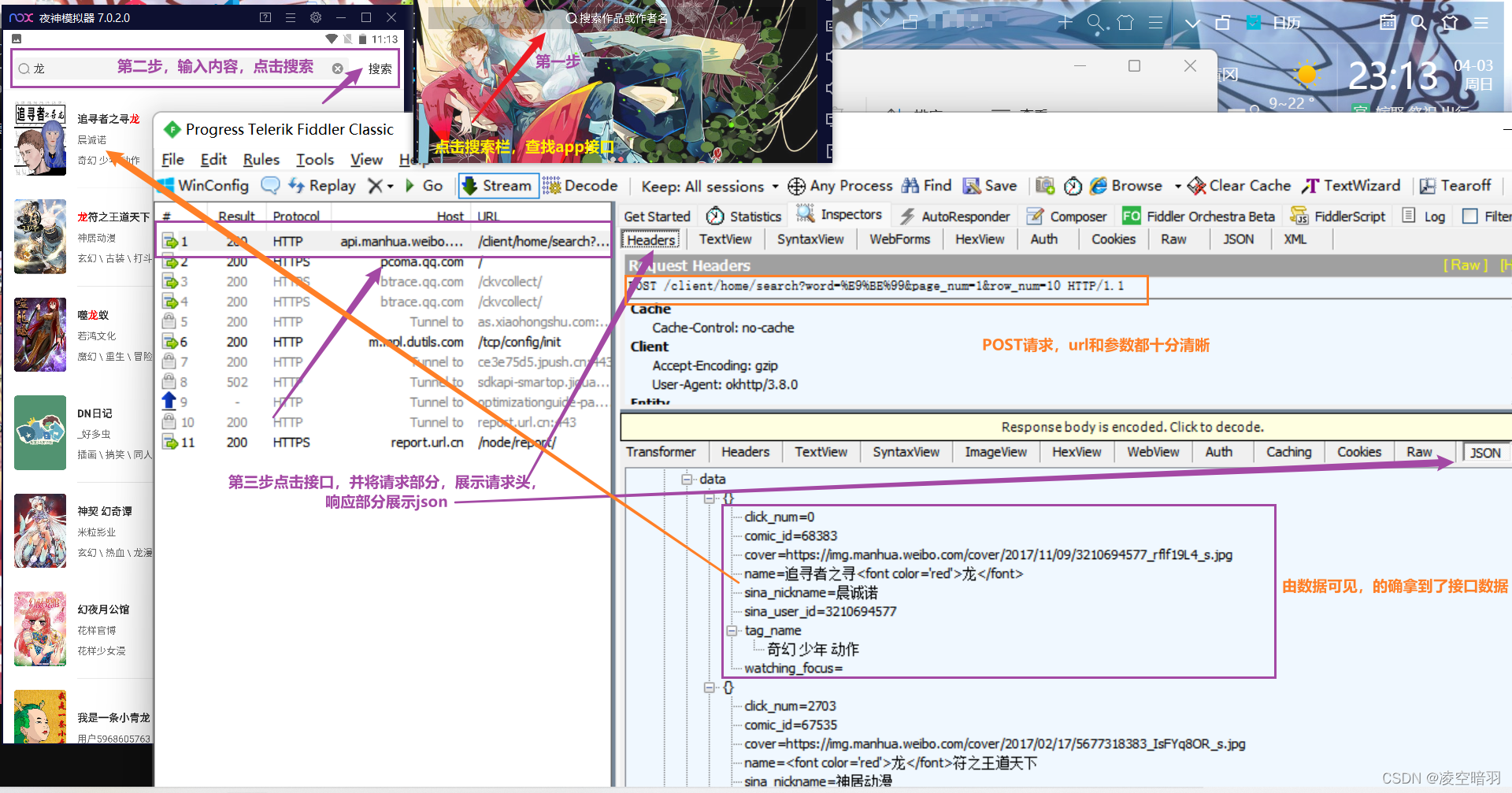Image resolution: width=1512 pixels, height=793 pixels.
Task: Select request Headers inspector tab
Action: (x=651, y=239)
